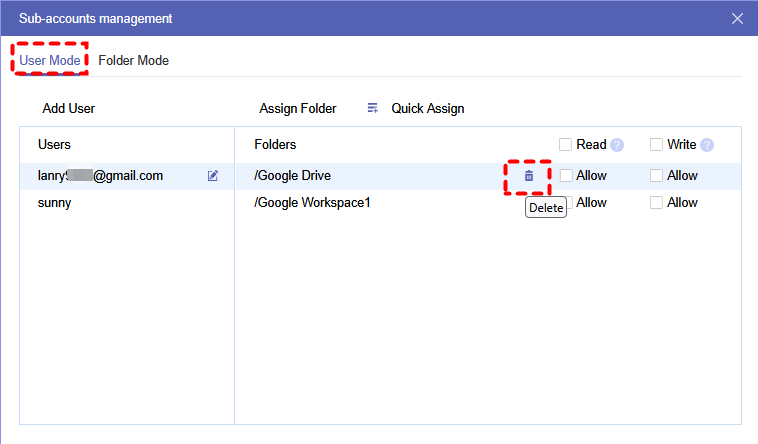Click the Assign Folder button
The image size is (758, 444).
[x=297, y=108]
